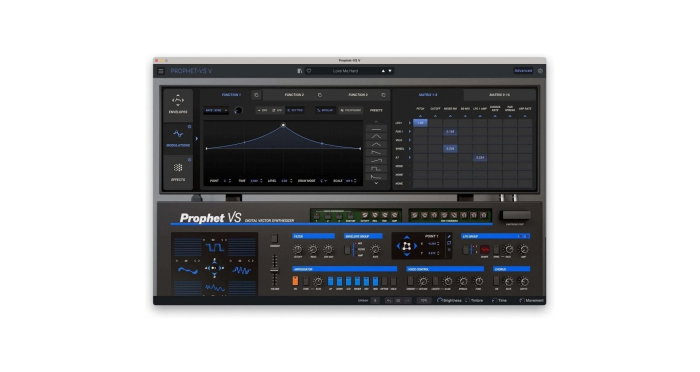Viewport: 700px width, 372px height.
Task: Click the filter Reso knob
Action: [313, 249]
